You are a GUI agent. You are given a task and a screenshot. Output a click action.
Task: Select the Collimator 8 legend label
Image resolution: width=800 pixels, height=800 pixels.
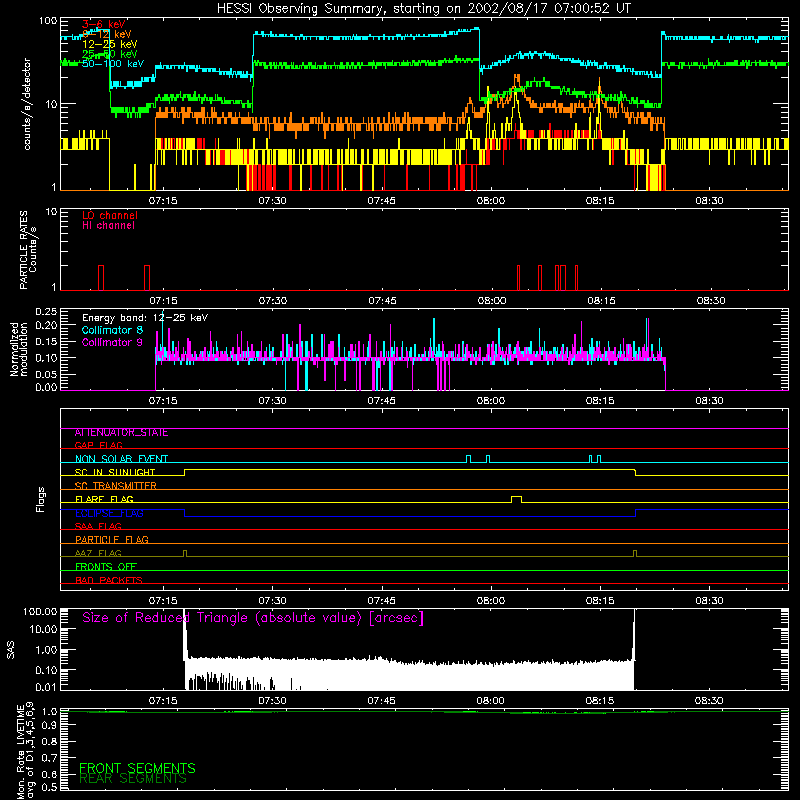[112, 330]
